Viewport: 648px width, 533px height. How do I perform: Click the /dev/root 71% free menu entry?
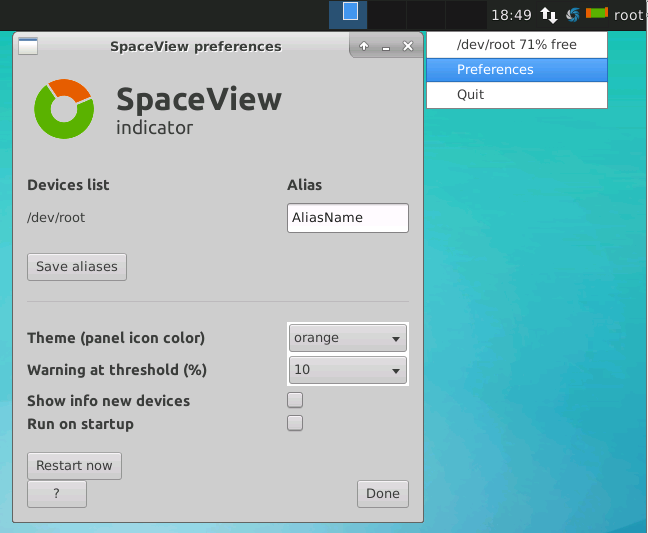[517, 45]
